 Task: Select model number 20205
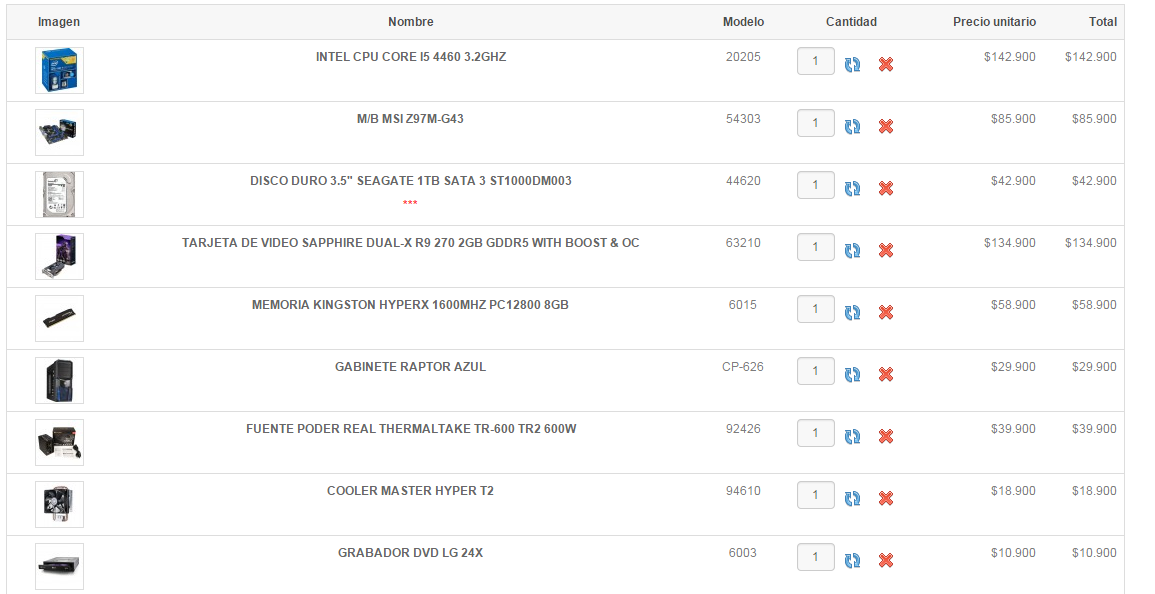click(743, 57)
